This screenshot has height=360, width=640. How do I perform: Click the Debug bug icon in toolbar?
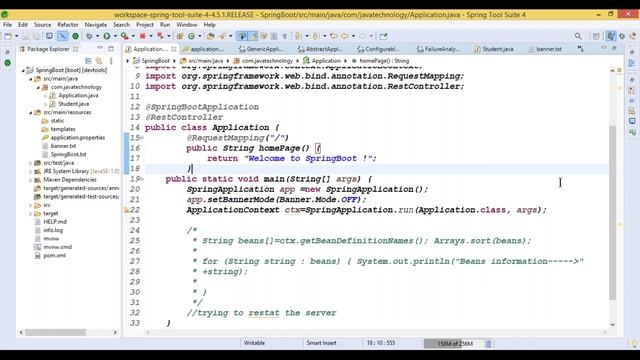coord(89,36)
